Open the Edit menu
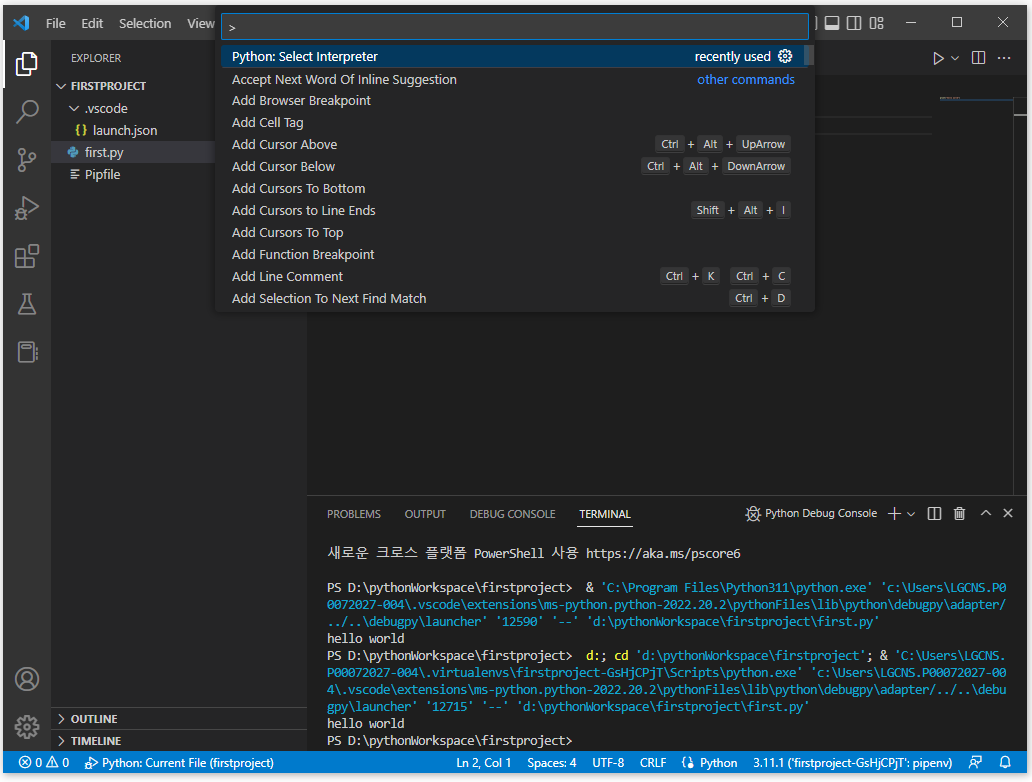 tap(91, 23)
